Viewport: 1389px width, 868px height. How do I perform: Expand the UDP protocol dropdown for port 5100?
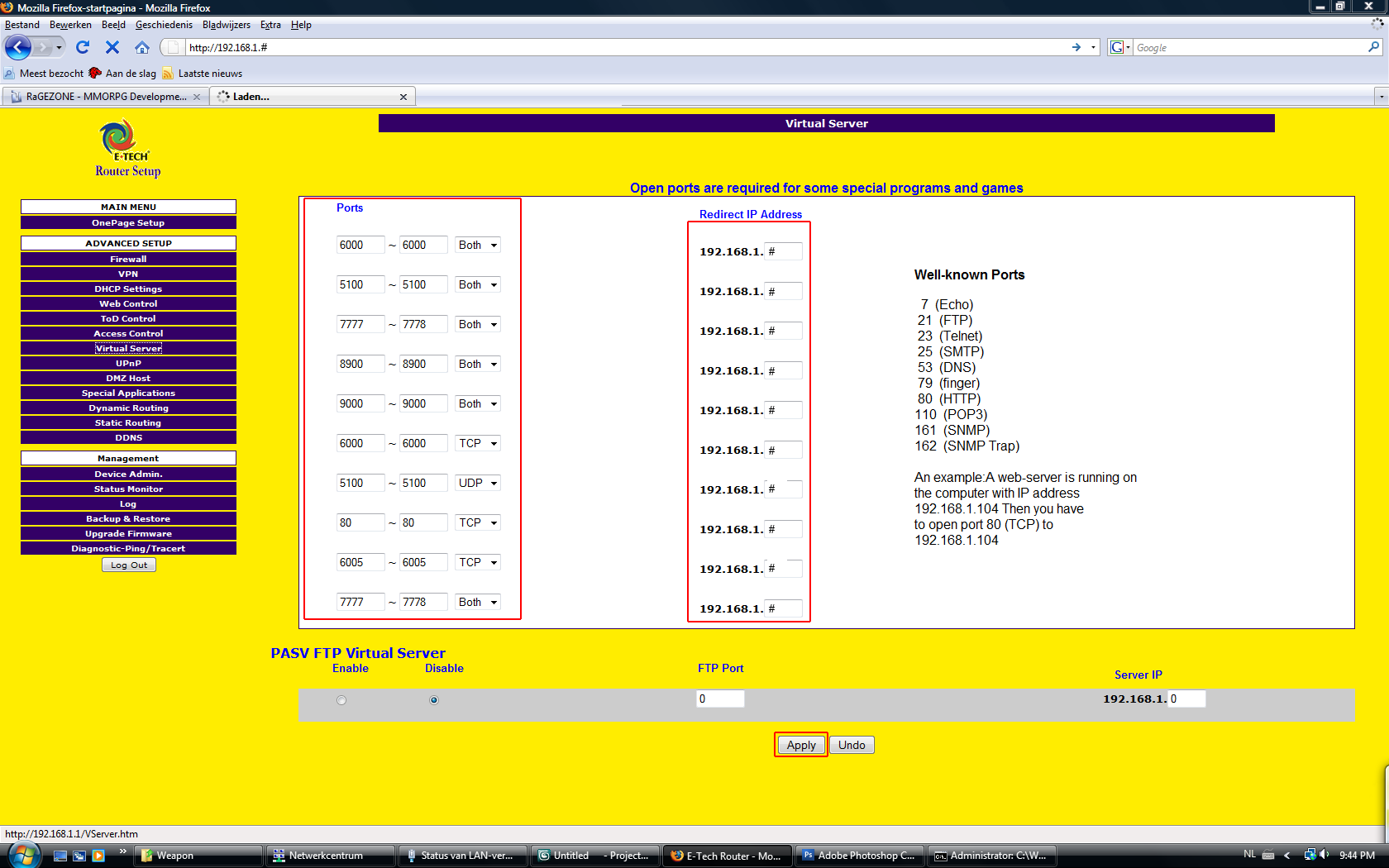478,484
